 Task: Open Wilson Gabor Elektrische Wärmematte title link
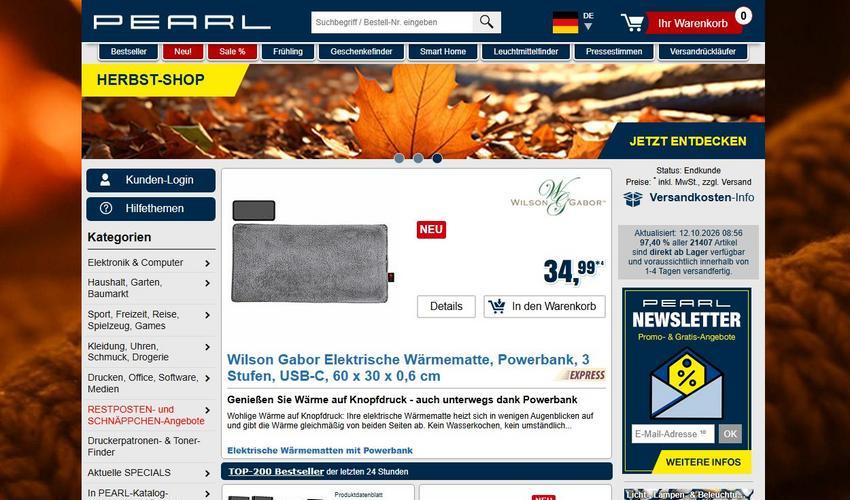[408, 368]
